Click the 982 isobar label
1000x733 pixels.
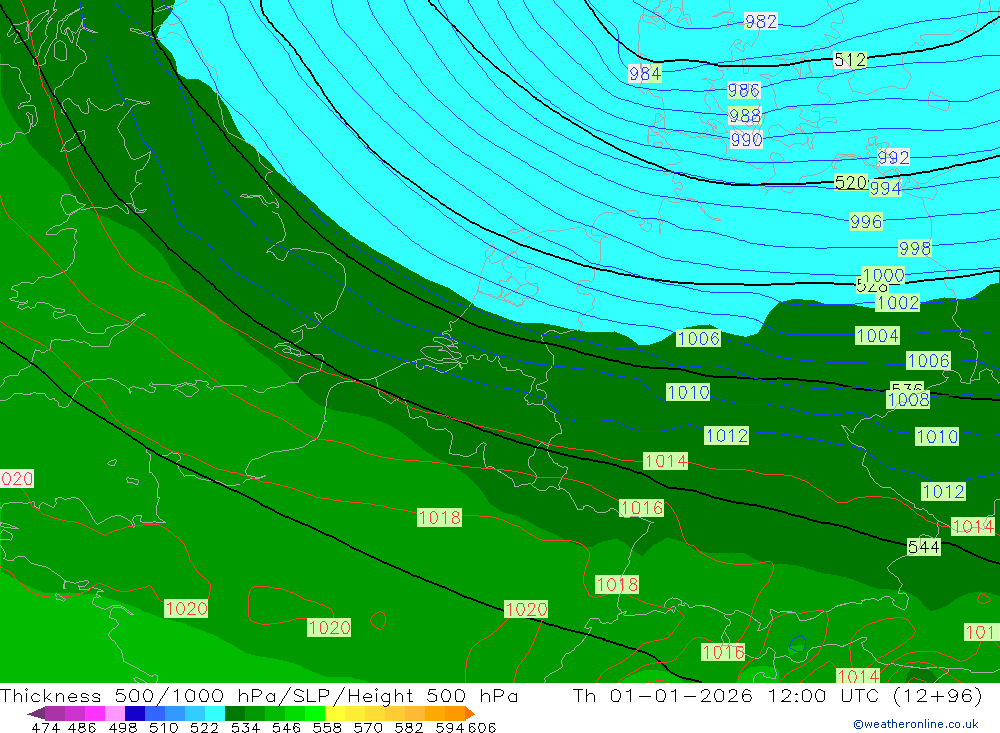click(x=761, y=22)
